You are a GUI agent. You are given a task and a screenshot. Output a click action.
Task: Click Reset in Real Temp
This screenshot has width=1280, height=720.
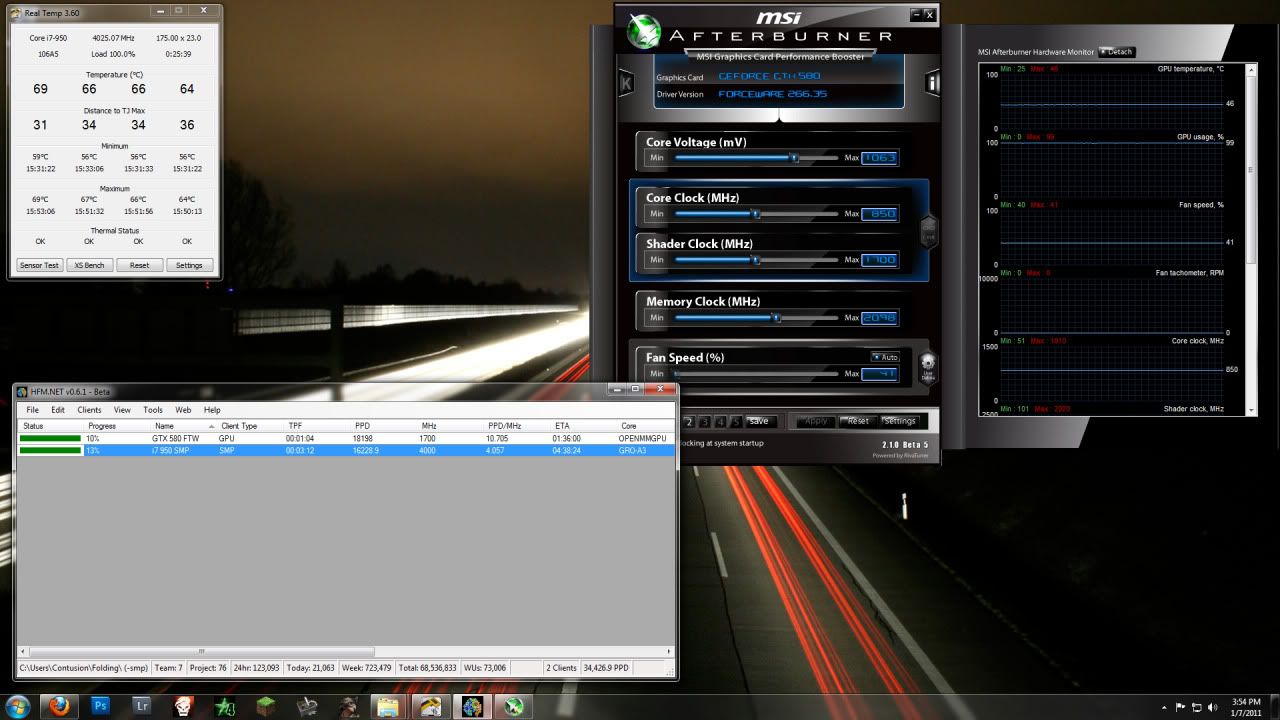[139, 265]
